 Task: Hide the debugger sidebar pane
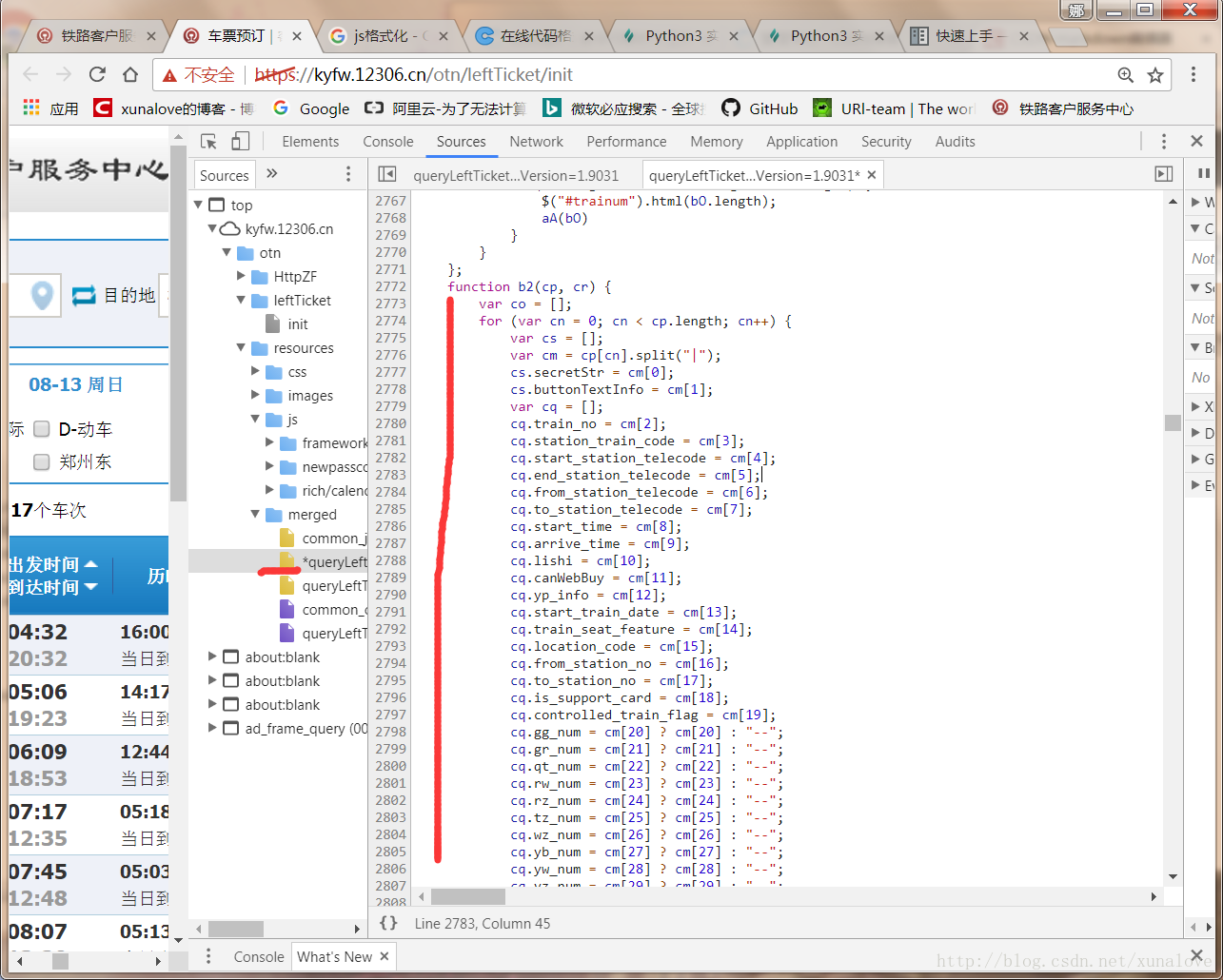pos(1163,174)
